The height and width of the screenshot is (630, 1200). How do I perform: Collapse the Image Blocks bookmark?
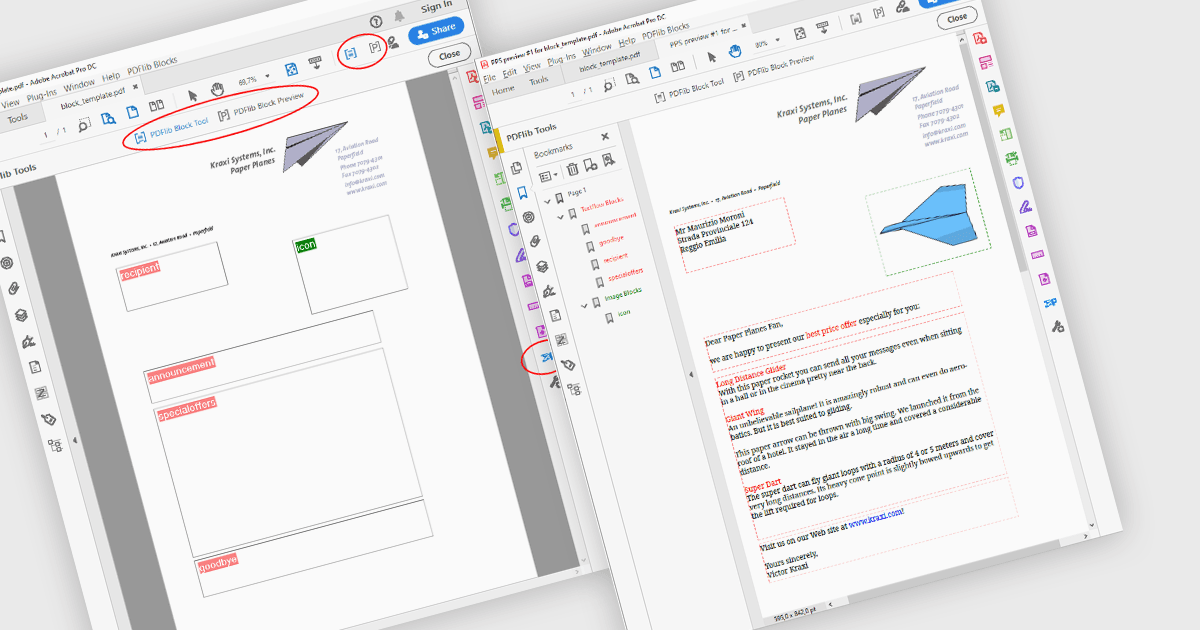tap(585, 304)
